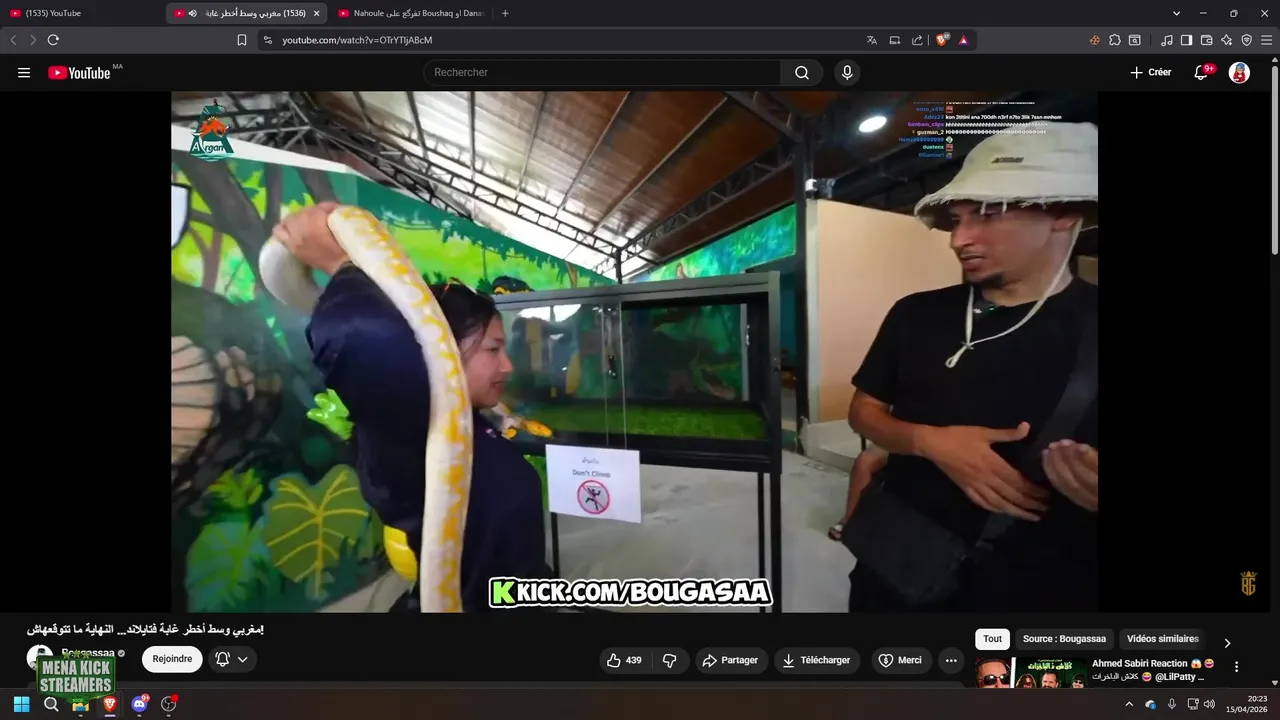The image size is (1280, 720).
Task: Open Bougasaa channel avatar
Action: click(40, 658)
